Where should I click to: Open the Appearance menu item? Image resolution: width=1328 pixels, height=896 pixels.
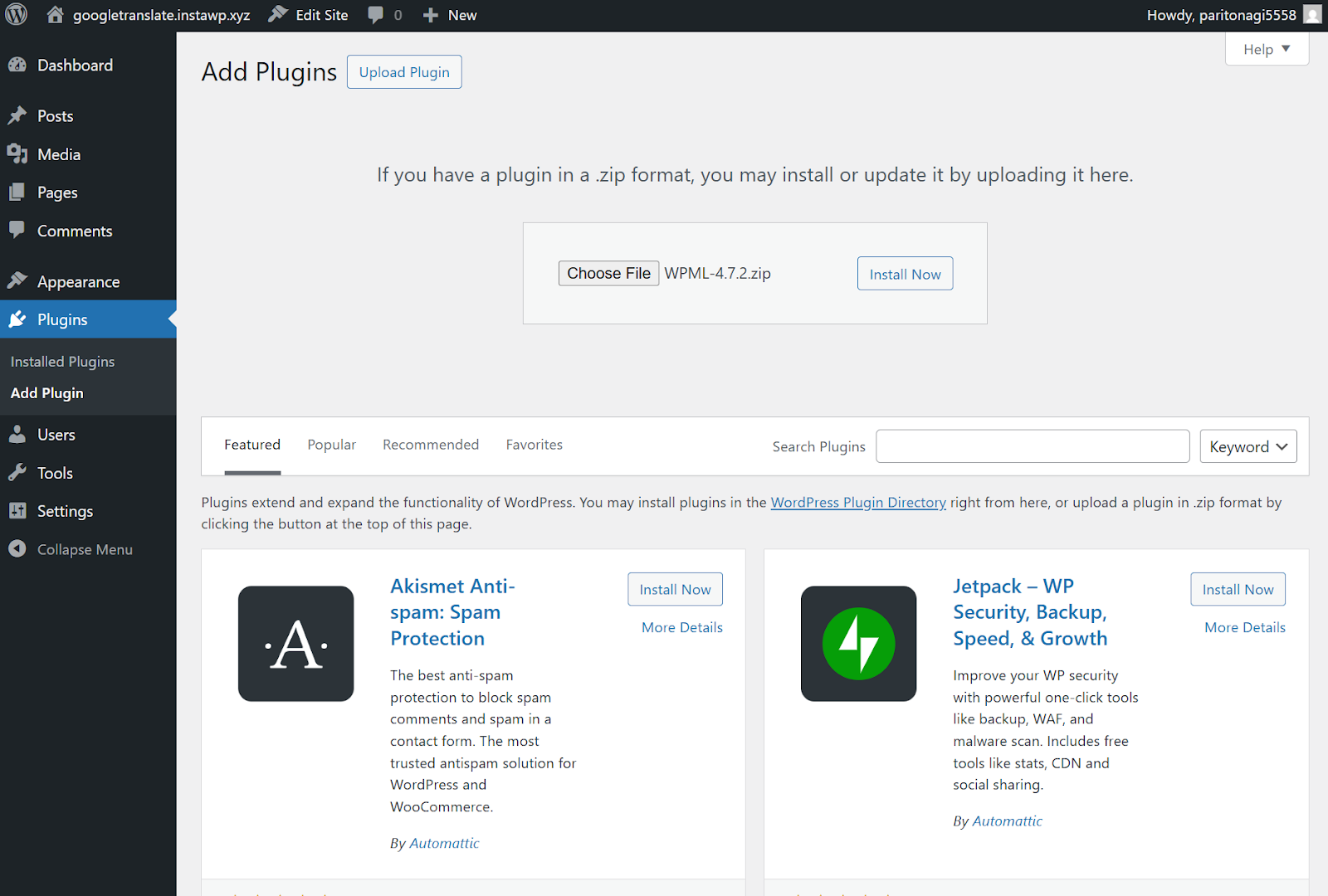pyautogui.click(x=88, y=281)
